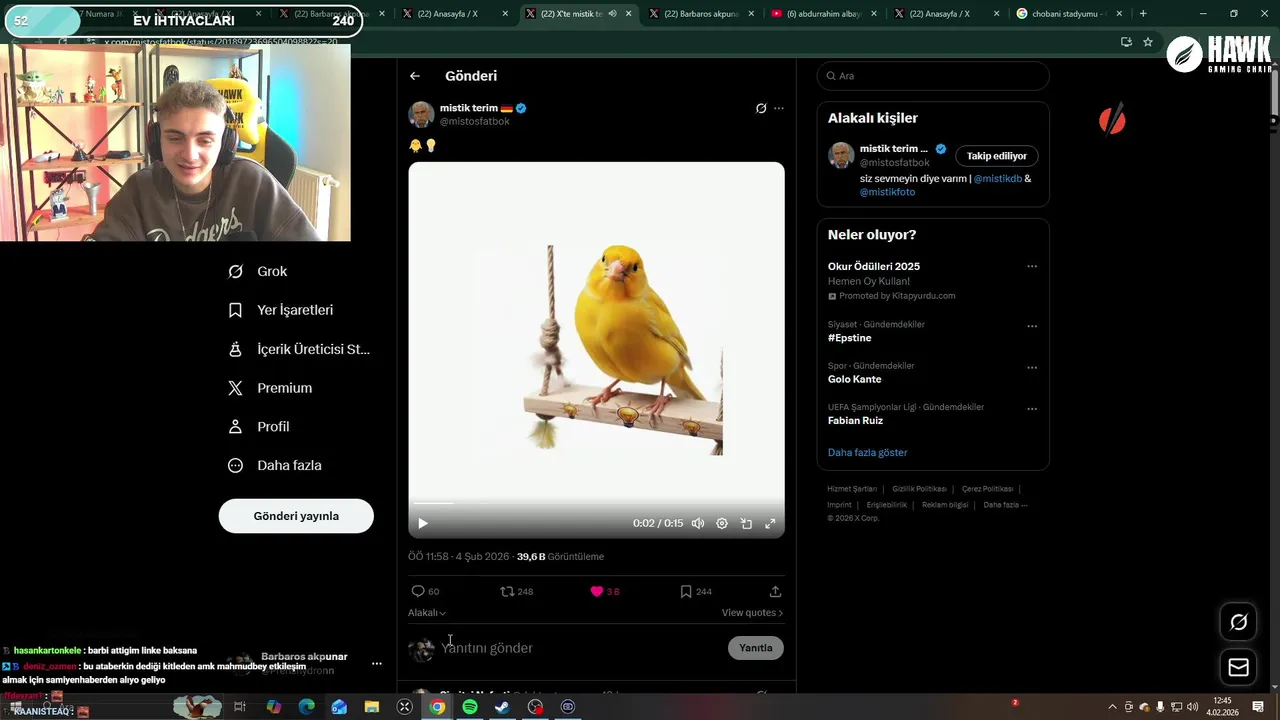Screen dimensions: 1280x720
Task: Open Google Chrome in the taskbar
Action: tap(437, 707)
